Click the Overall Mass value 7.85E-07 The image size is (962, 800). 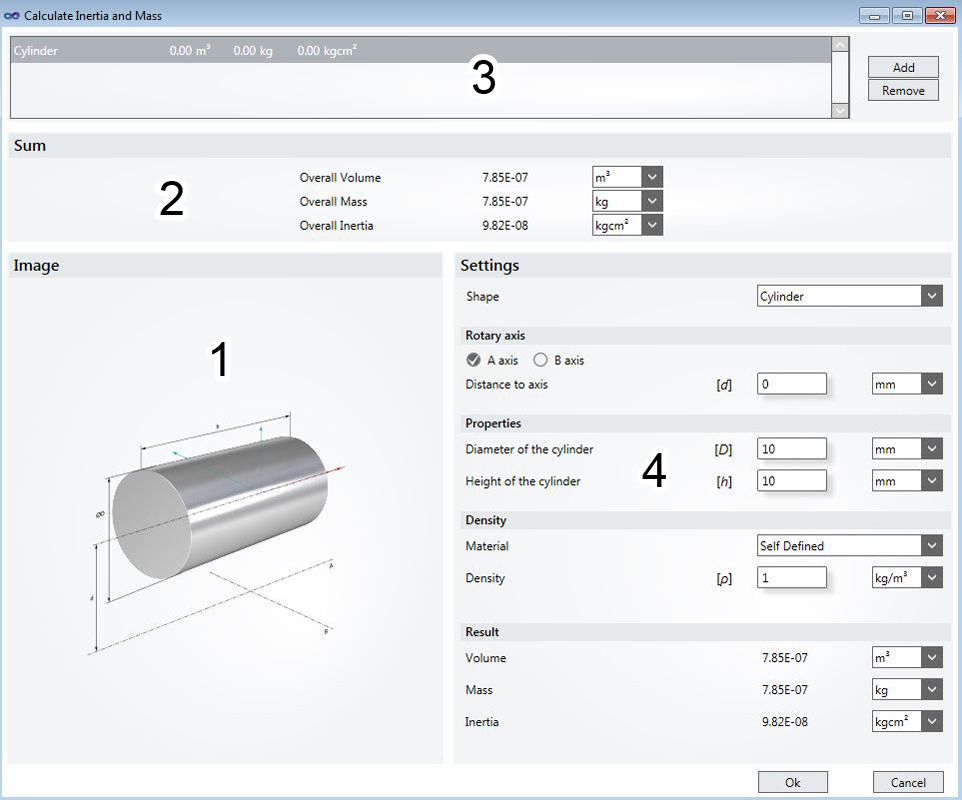(x=505, y=201)
